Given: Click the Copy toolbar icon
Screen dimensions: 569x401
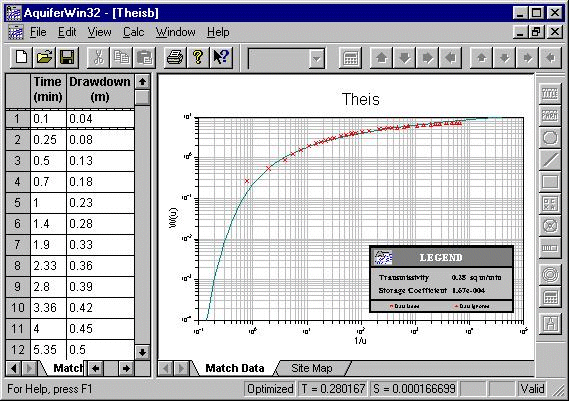Looking at the screenshot, I should (x=121, y=57).
